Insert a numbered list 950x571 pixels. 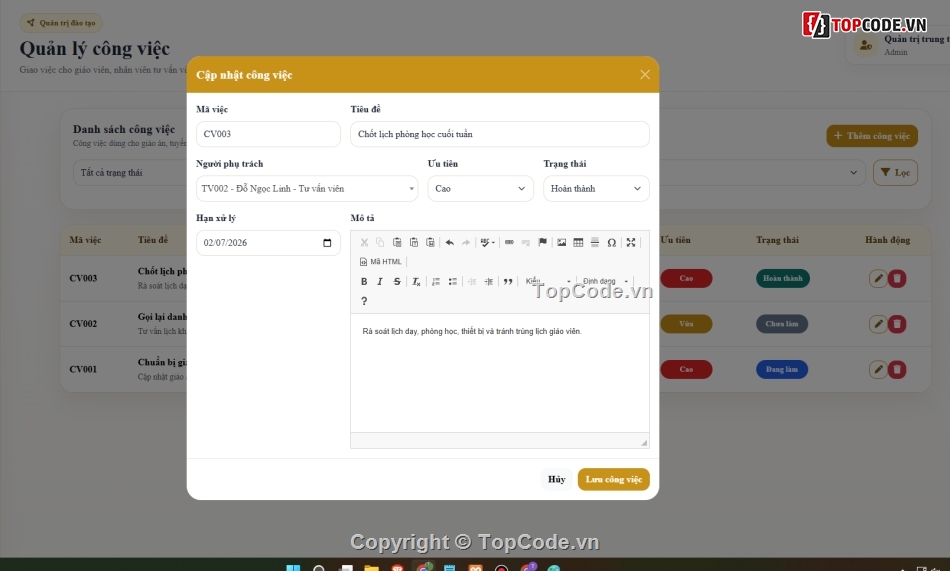(x=436, y=281)
